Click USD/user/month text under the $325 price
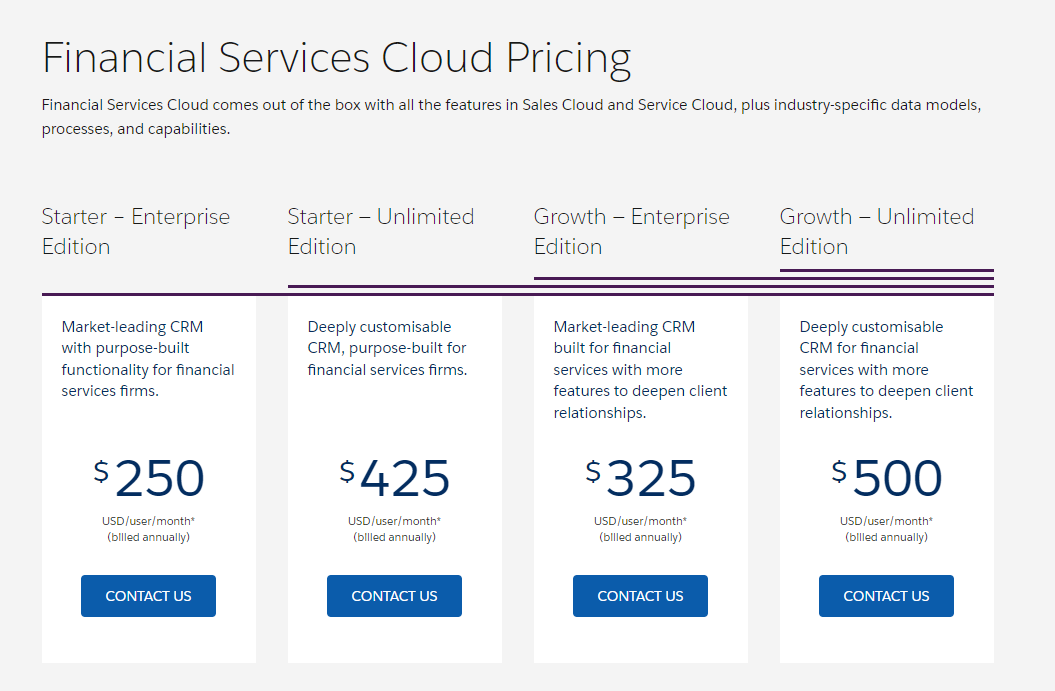 [x=641, y=521]
